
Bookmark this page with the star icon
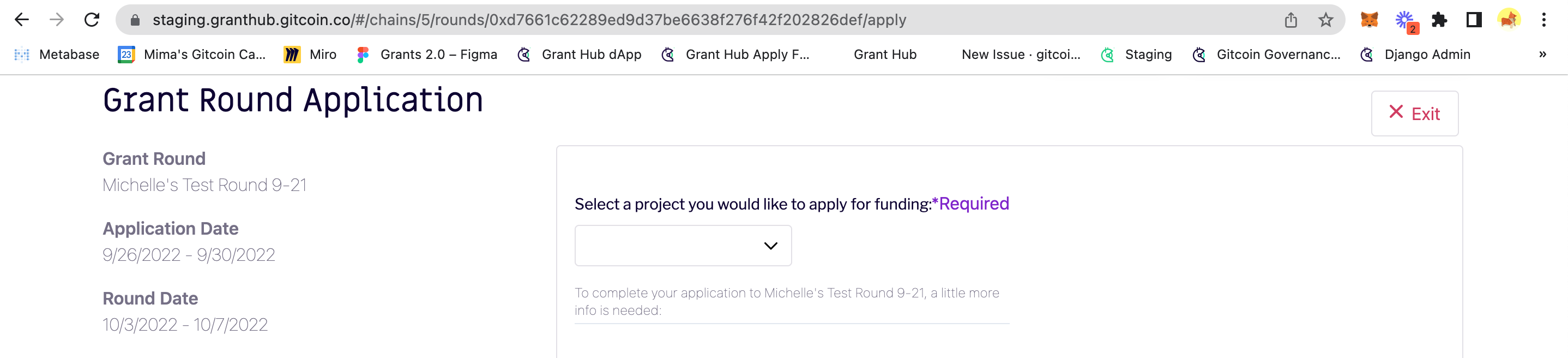1326,20
